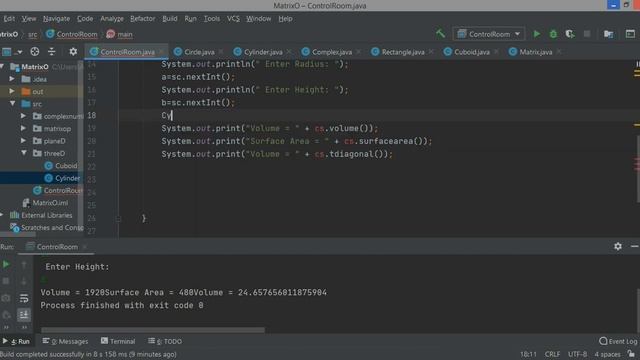
Task: Switch to Rectangle.java tab
Action: pyautogui.click(x=402, y=52)
